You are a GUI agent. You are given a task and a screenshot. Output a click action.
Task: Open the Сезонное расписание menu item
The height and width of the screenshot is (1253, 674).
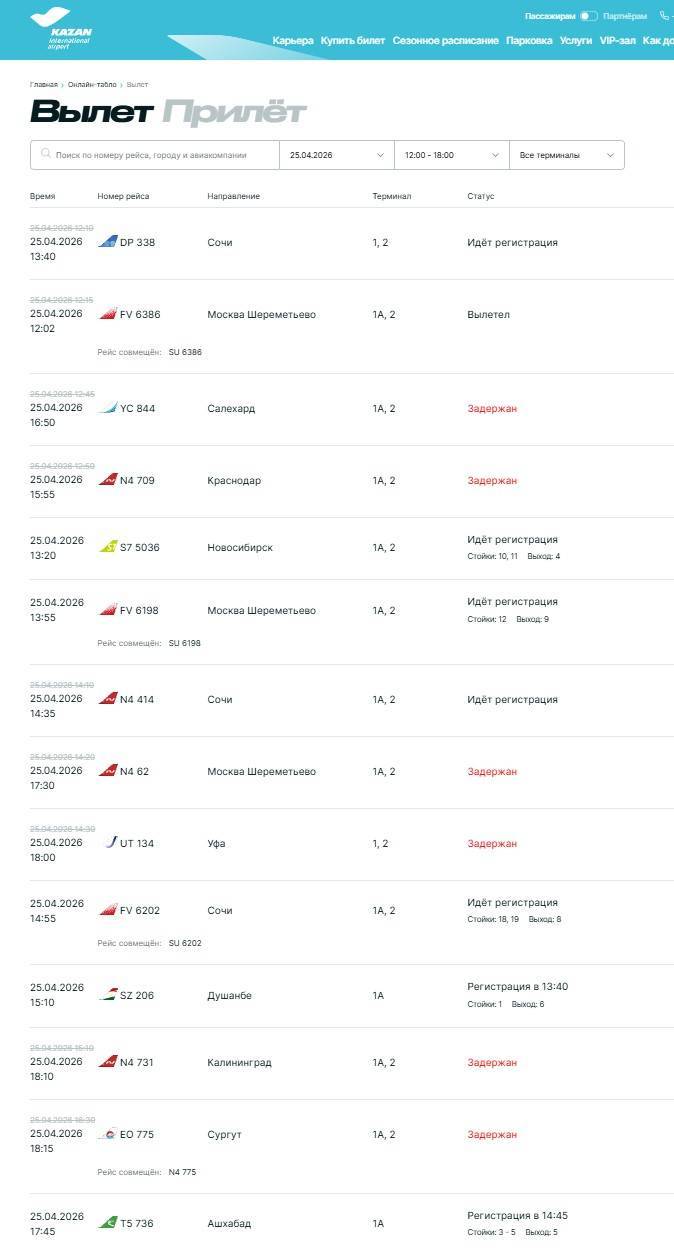(x=445, y=41)
